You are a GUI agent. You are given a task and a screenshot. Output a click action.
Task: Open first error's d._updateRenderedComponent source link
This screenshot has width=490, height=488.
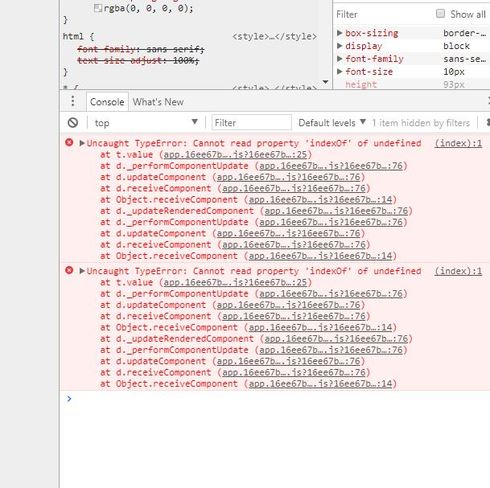pos(336,211)
